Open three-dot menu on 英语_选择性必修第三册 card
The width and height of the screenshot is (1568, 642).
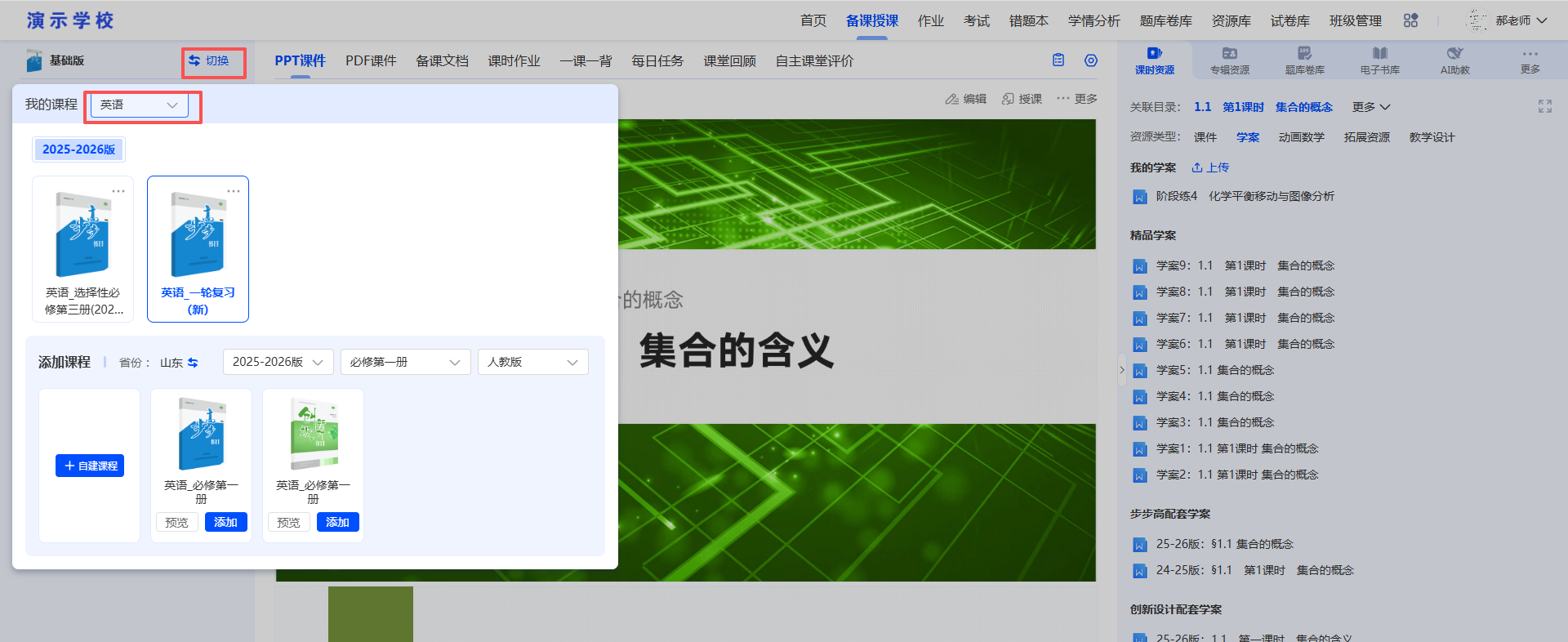[x=118, y=191]
